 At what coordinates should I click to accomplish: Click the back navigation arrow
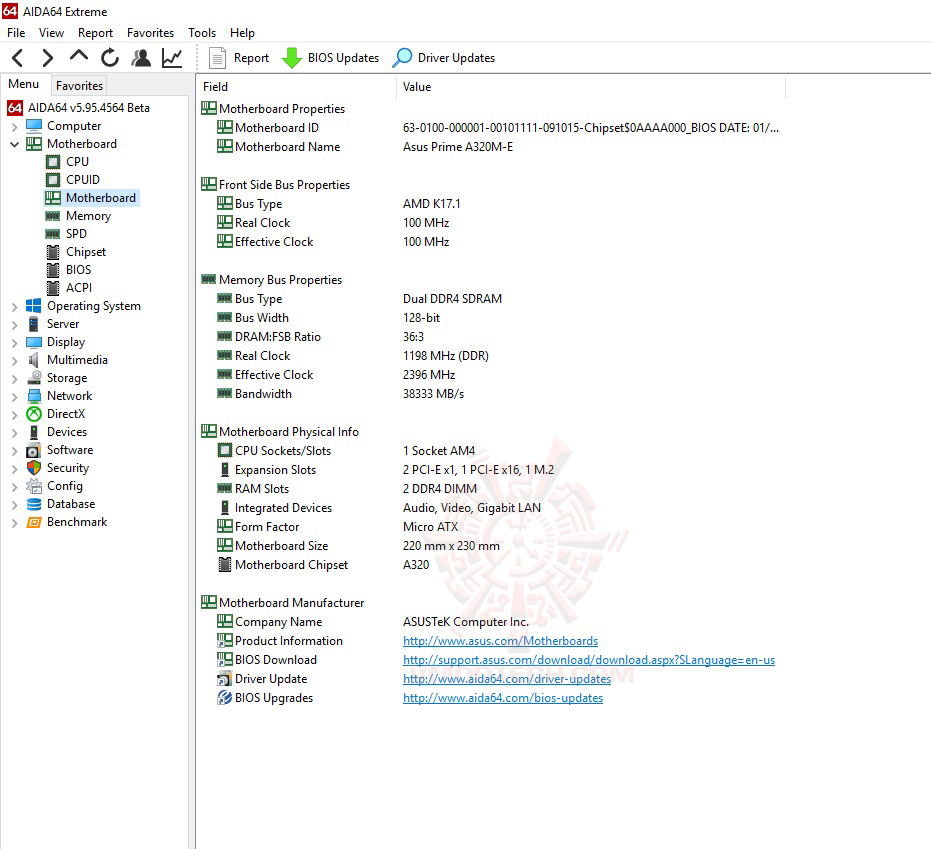tap(16, 57)
